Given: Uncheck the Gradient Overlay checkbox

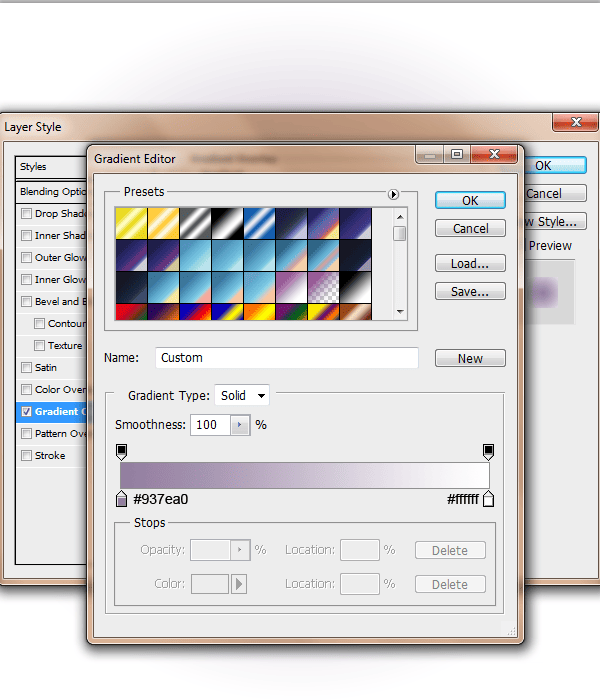Looking at the screenshot, I should click(x=26, y=411).
